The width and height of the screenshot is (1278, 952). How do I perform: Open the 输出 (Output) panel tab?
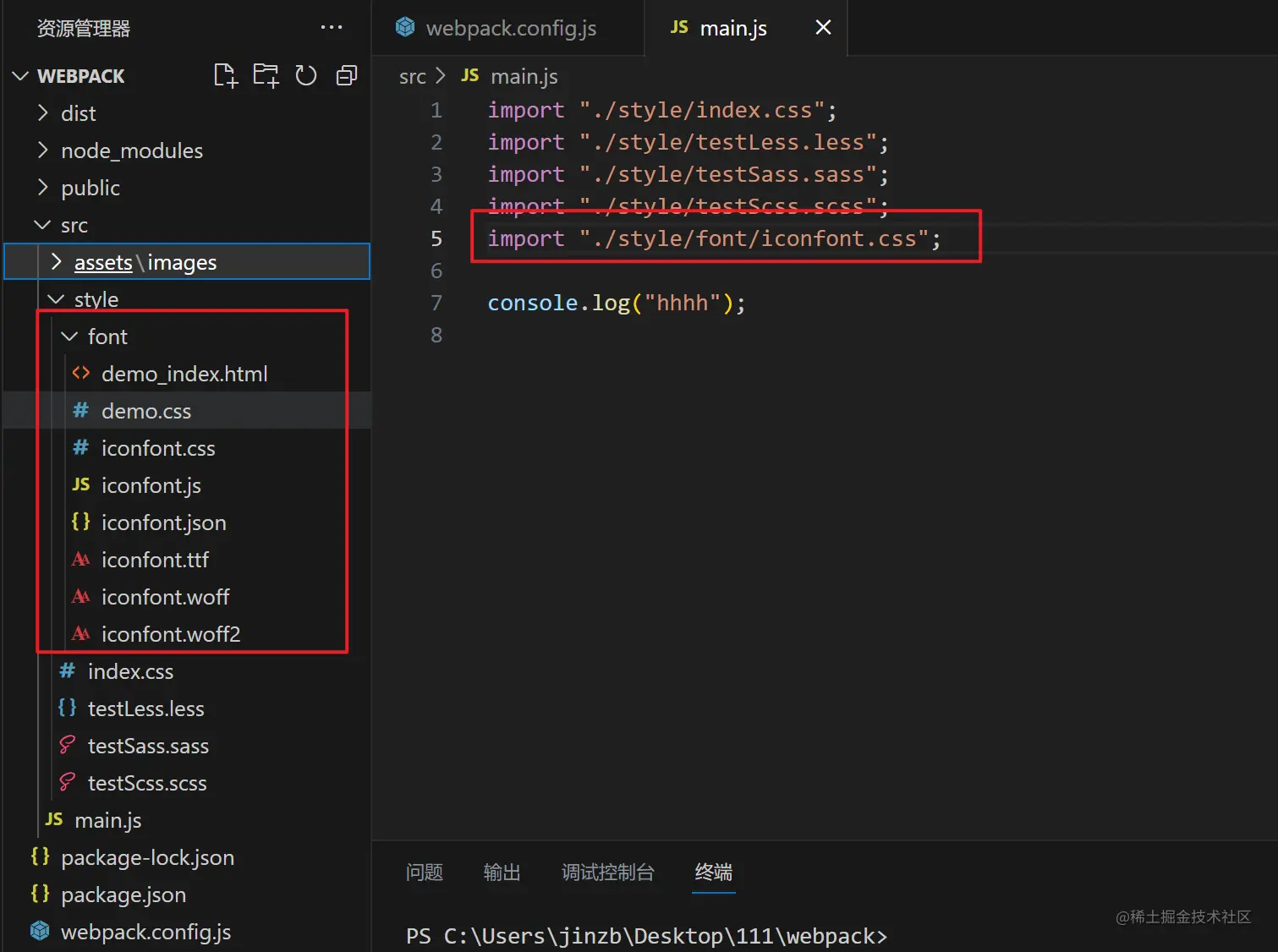click(502, 872)
